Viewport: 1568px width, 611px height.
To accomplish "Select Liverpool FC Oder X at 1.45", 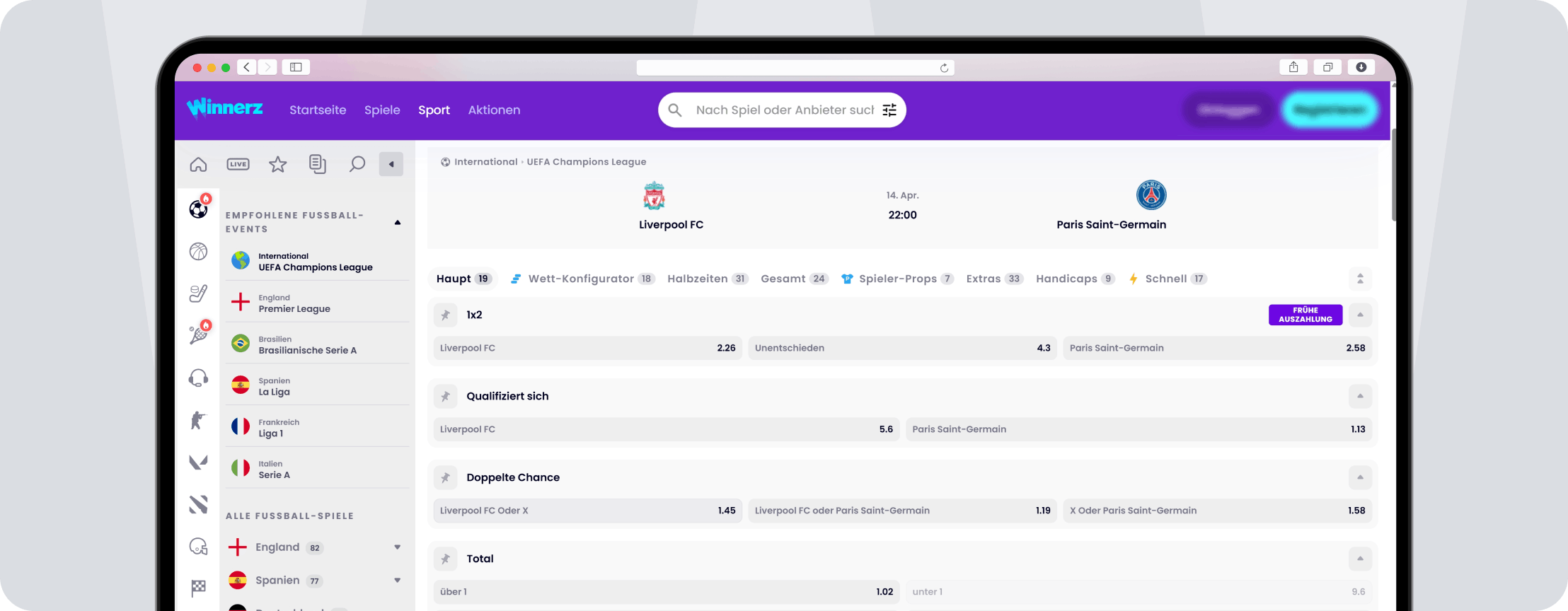I will tap(588, 511).
